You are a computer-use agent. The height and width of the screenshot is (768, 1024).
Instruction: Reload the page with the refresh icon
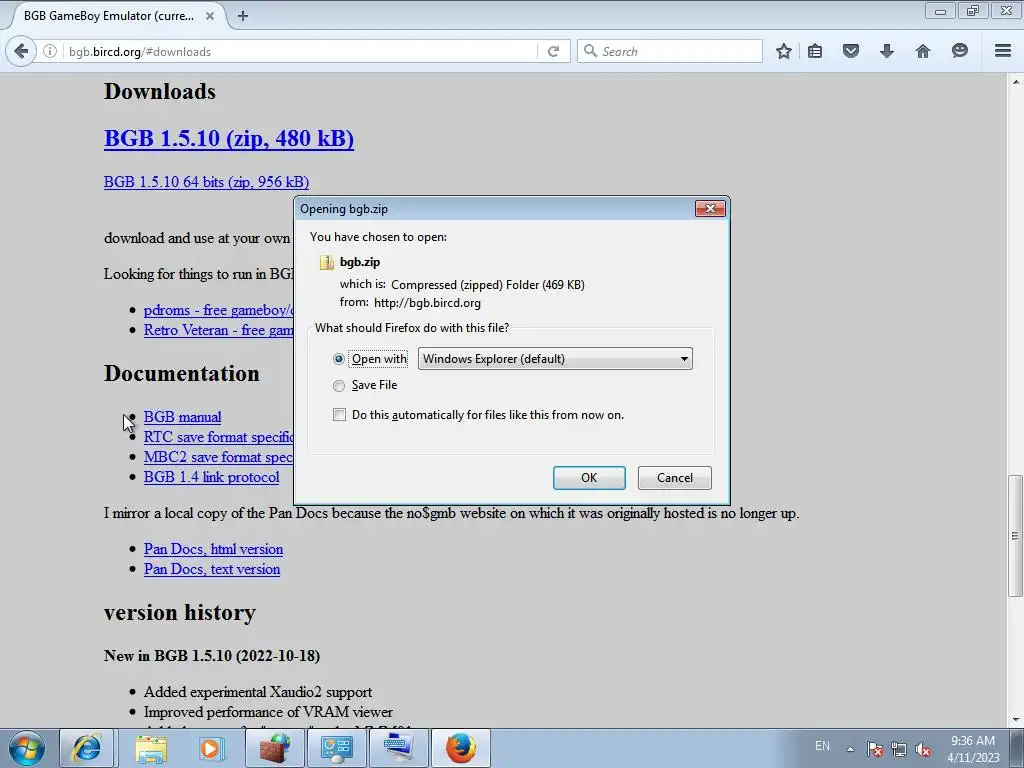click(553, 51)
